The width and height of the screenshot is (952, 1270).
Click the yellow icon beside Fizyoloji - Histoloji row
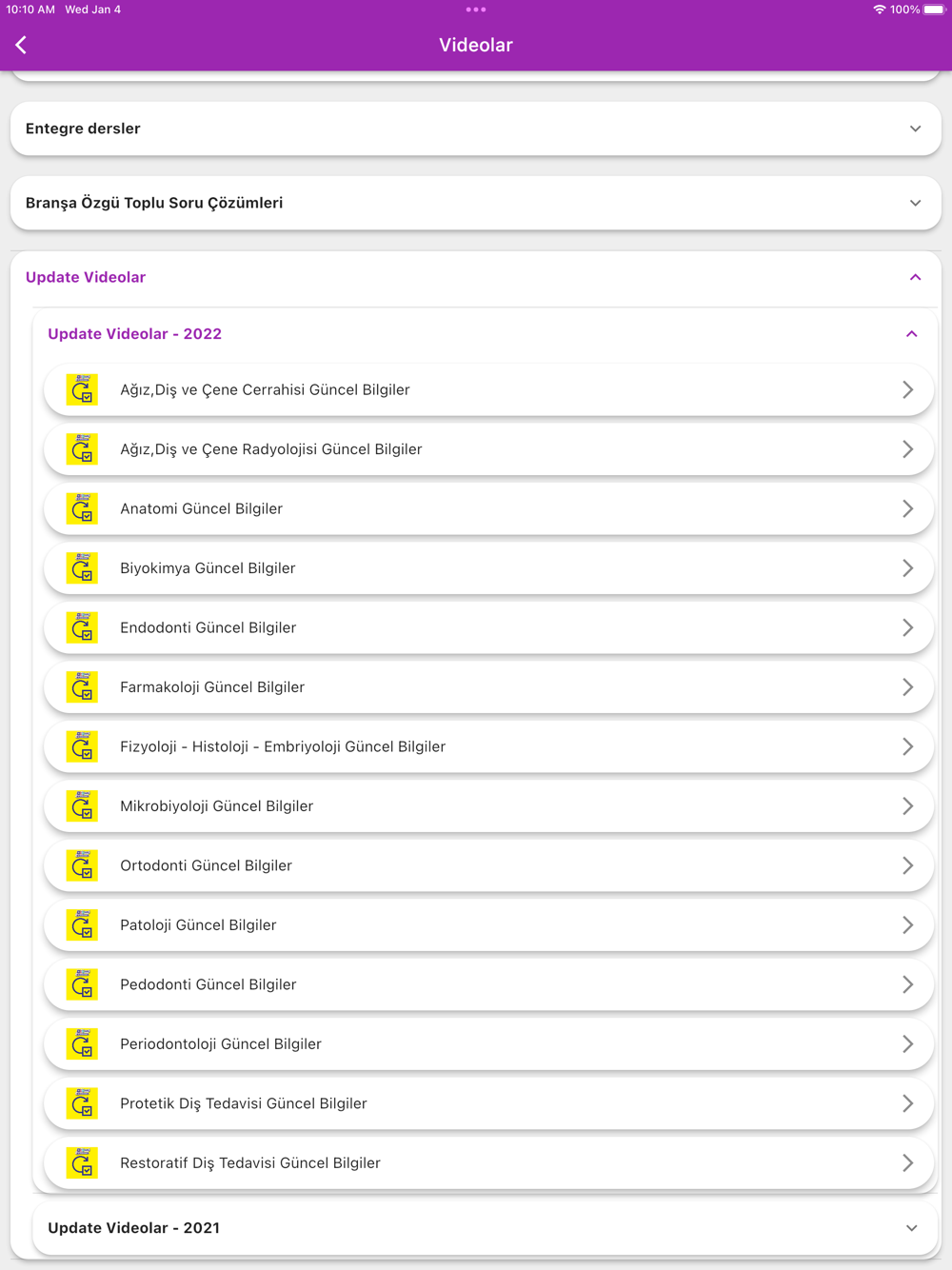82,746
